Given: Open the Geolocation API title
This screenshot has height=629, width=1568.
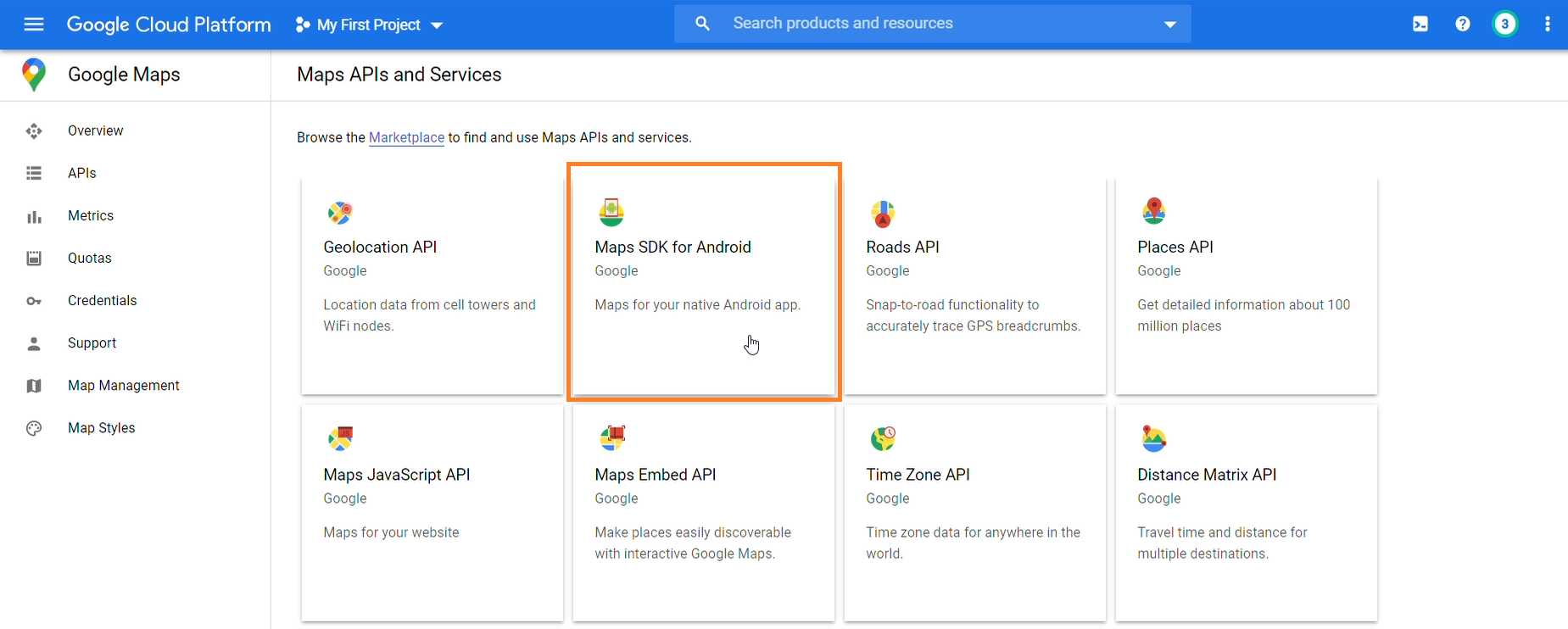Looking at the screenshot, I should [380, 247].
